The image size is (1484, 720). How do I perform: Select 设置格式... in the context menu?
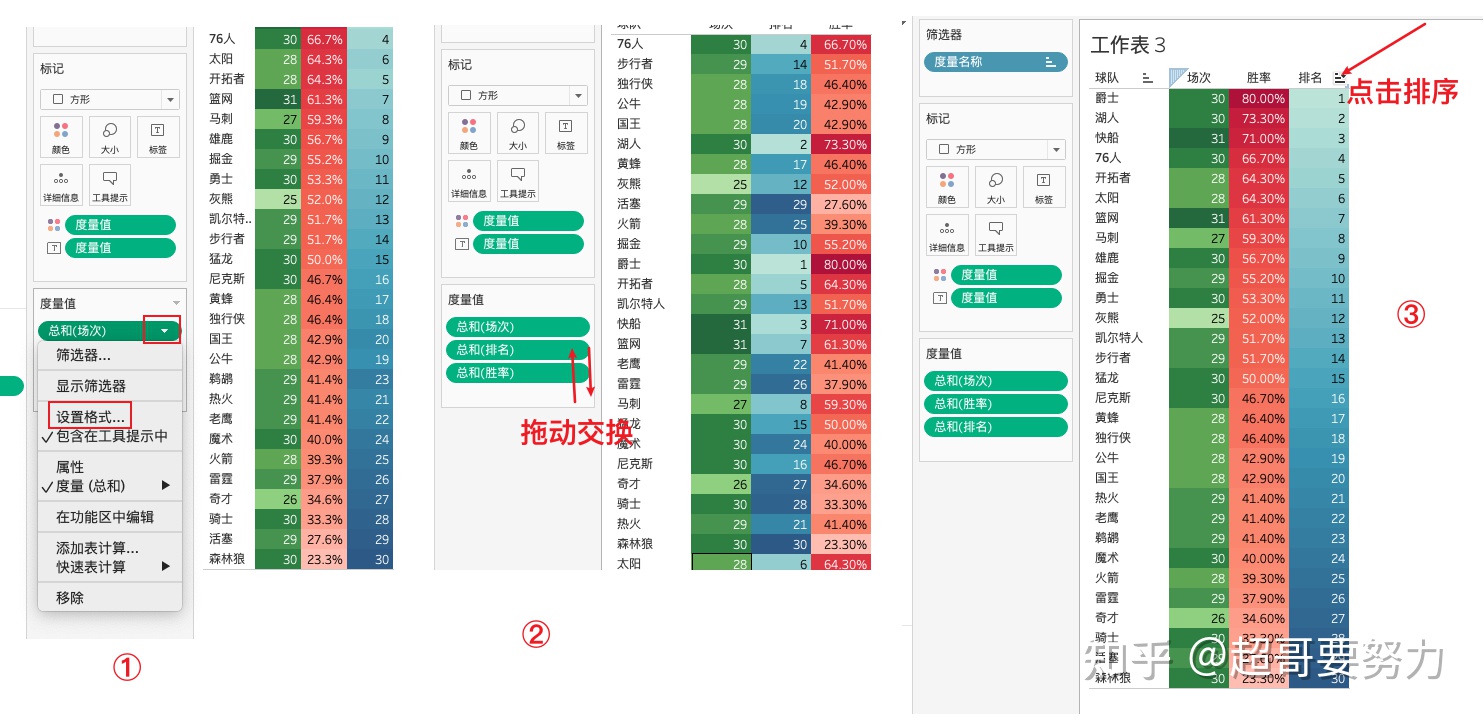(x=91, y=416)
